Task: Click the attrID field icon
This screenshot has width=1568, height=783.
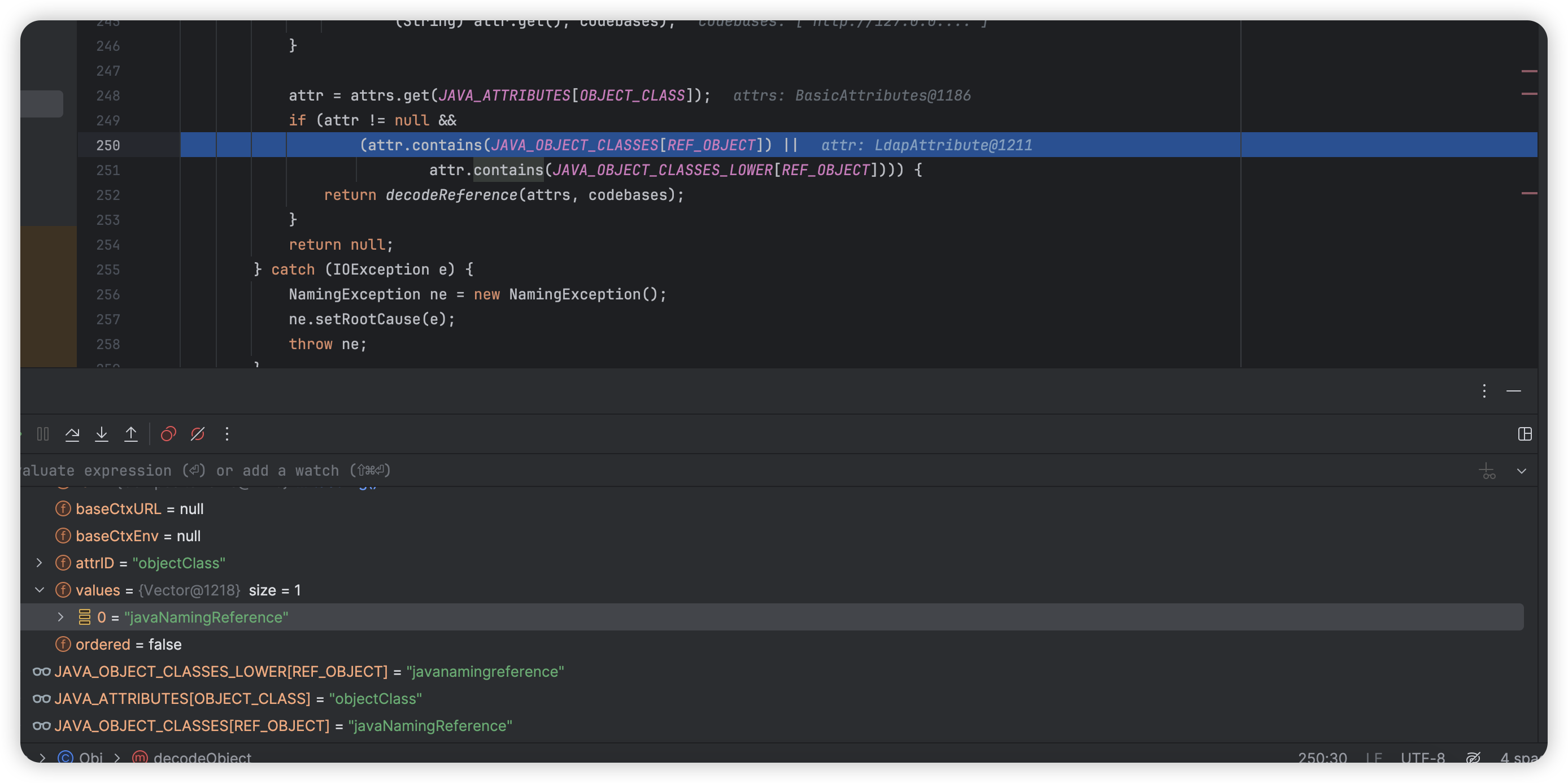Action: [63, 563]
